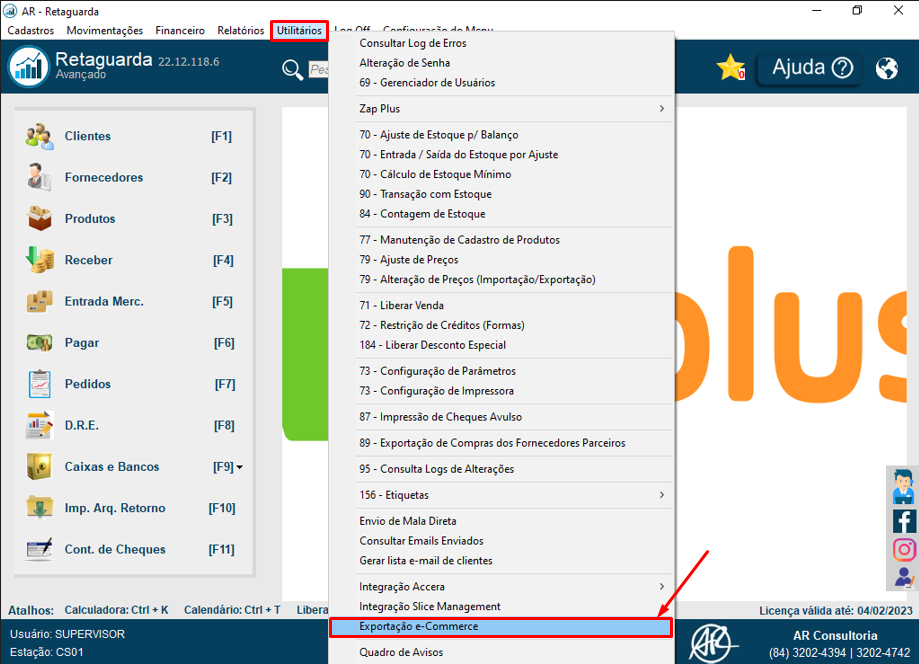Click the search magnifier icon
This screenshot has height=664, width=919.
point(292,70)
